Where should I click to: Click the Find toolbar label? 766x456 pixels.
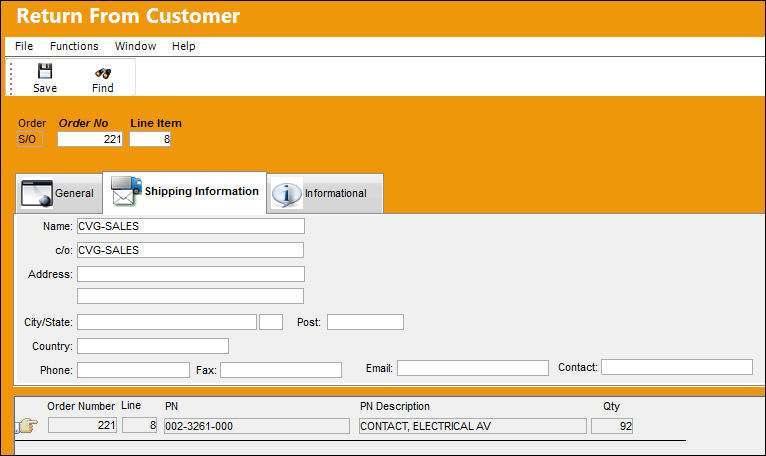103,88
